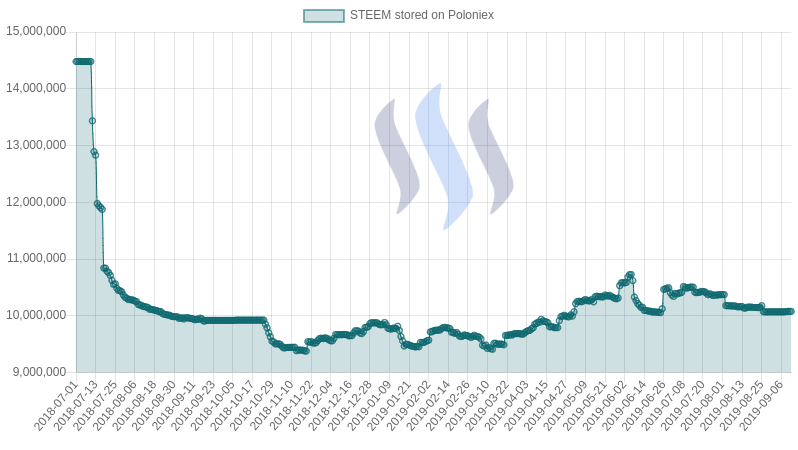Click the right blade of the Steem logo
The width and height of the screenshot is (798, 450).
pos(491,156)
